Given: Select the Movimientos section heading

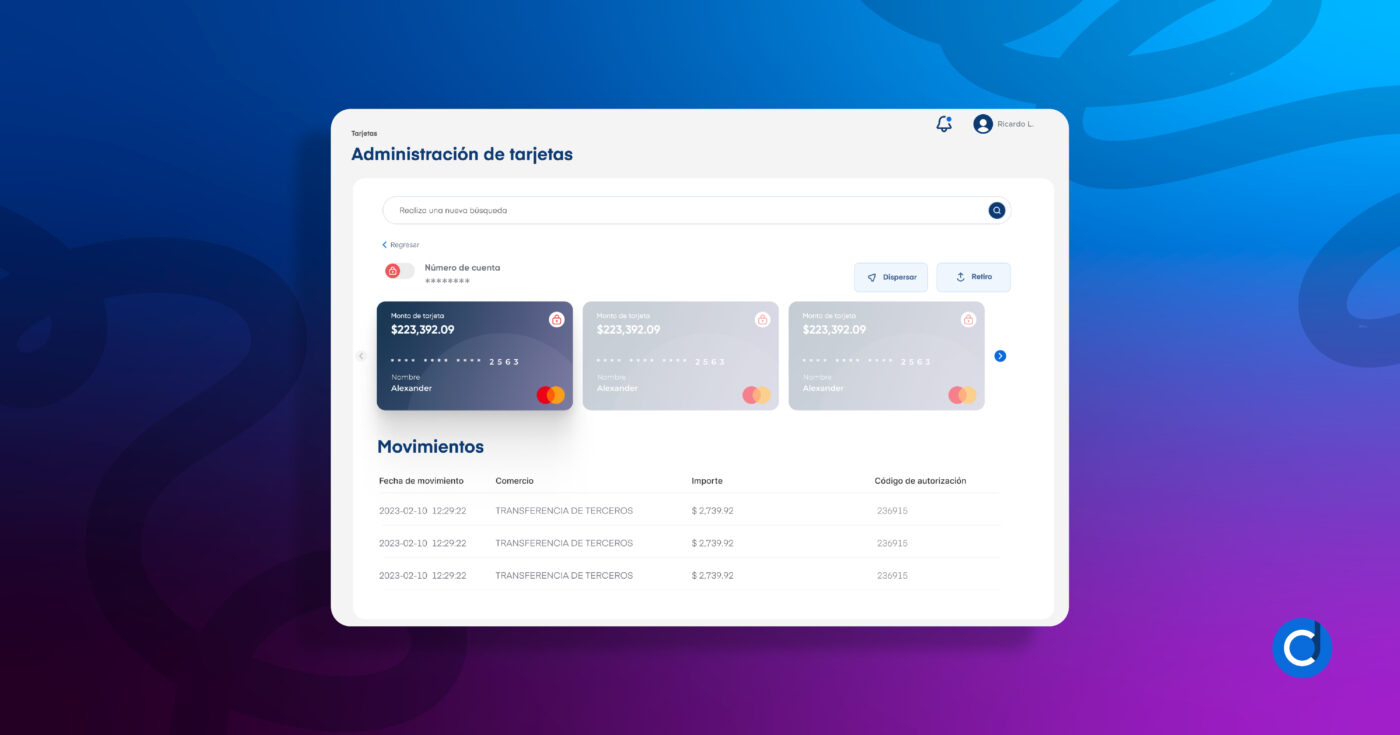Looking at the screenshot, I should 430,446.
